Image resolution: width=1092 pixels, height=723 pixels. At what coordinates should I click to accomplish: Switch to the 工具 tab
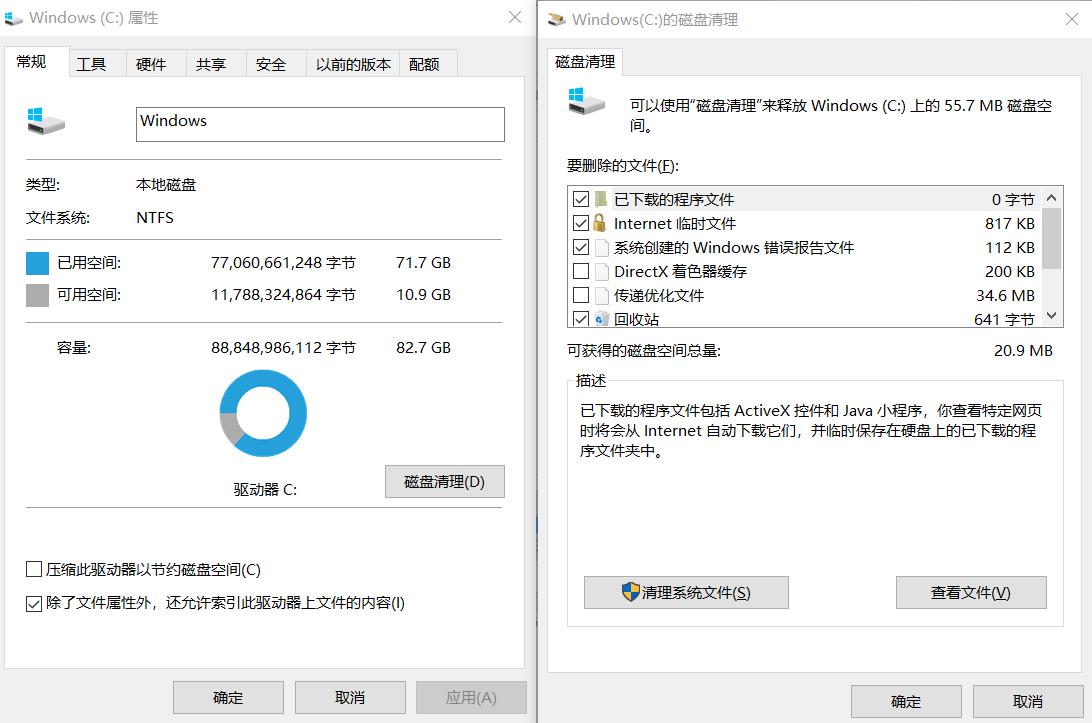tap(94, 63)
